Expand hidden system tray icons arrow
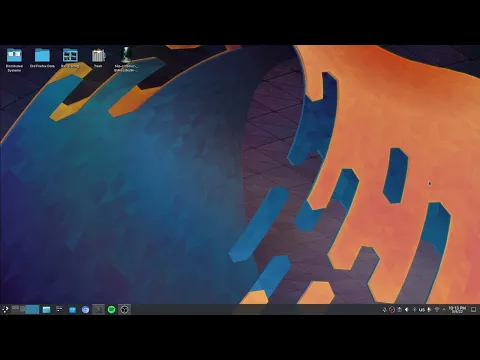The width and height of the screenshot is (480, 360). (x=444, y=310)
